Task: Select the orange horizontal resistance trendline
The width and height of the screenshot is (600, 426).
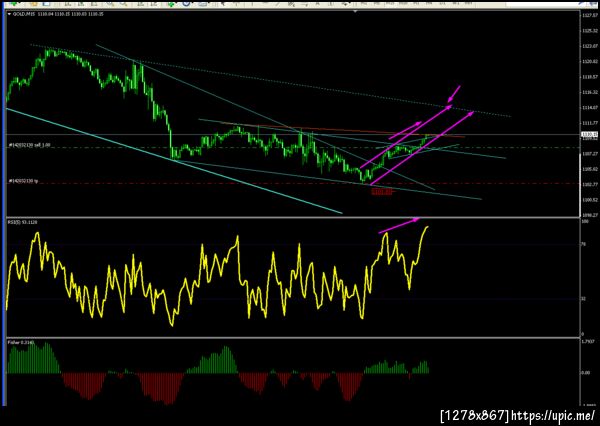Action: pos(342,130)
